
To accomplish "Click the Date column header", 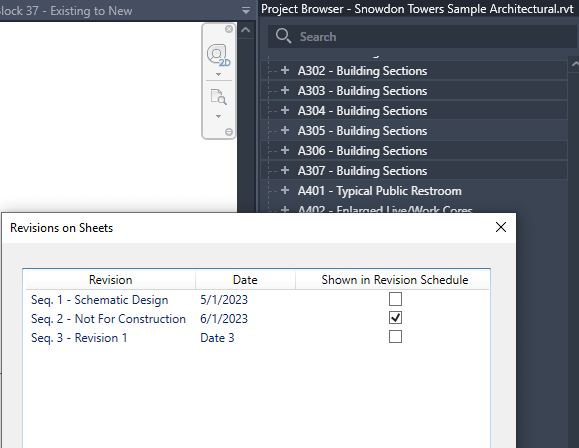I will [245, 280].
